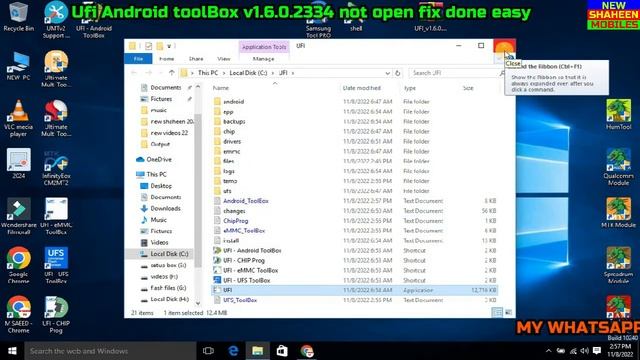This screenshot has height=360, width=640.
Task: Select Videos in navigation pane
Action: tap(159, 242)
